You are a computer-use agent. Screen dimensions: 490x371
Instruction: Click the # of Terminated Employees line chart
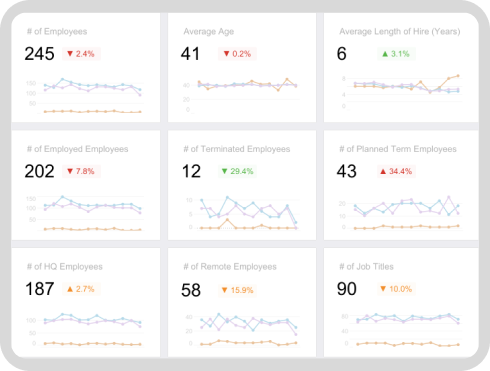click(x=241, y=213)
